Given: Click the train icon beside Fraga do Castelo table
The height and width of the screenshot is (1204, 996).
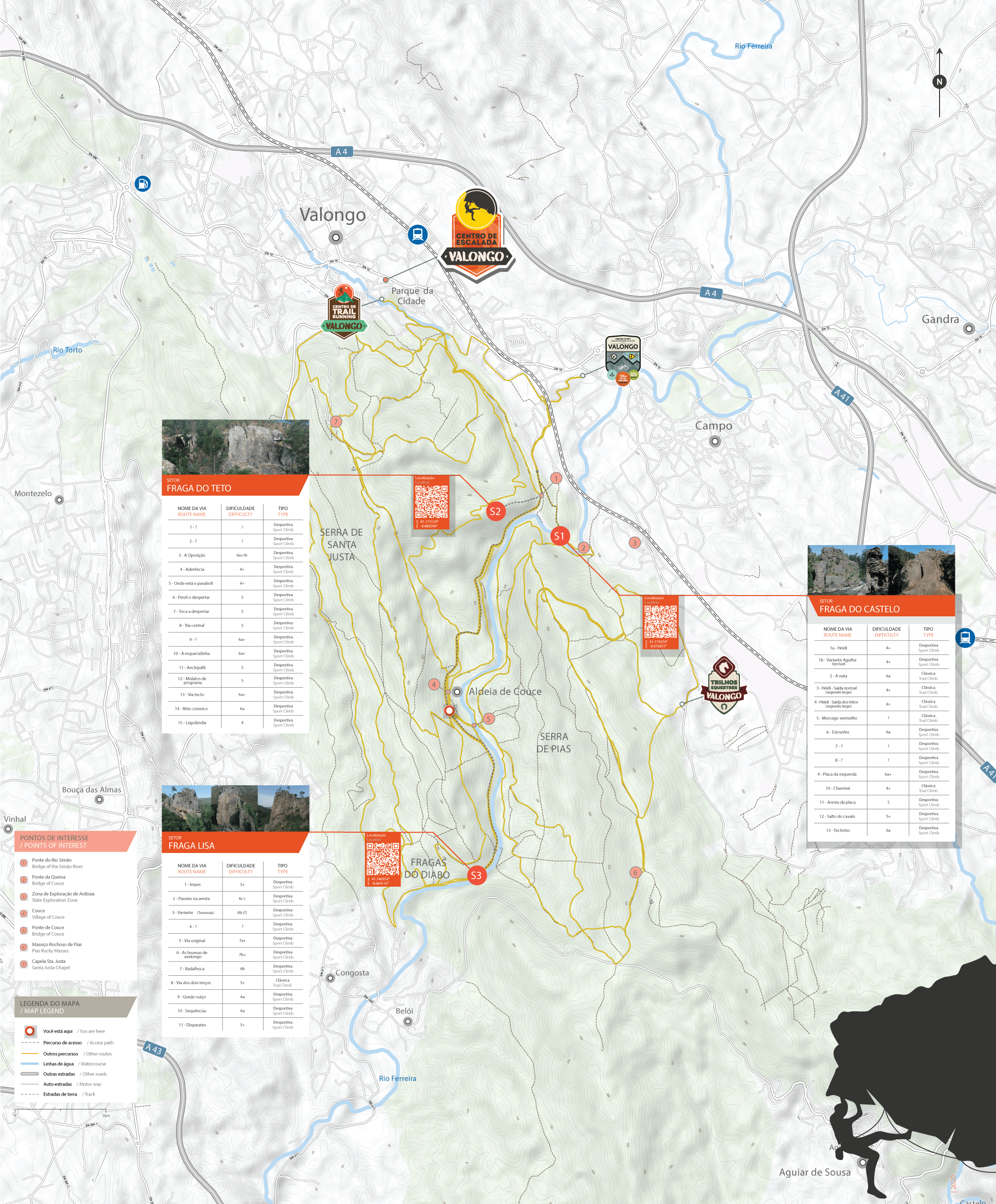Looking at the screenshot, I should [965, 637].
